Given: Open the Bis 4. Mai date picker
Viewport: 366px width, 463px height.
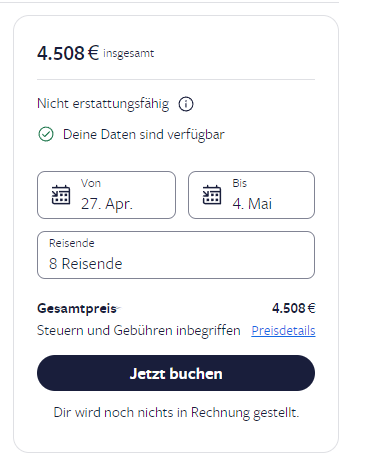Looking at the screenshot, I should coord(251,195).
